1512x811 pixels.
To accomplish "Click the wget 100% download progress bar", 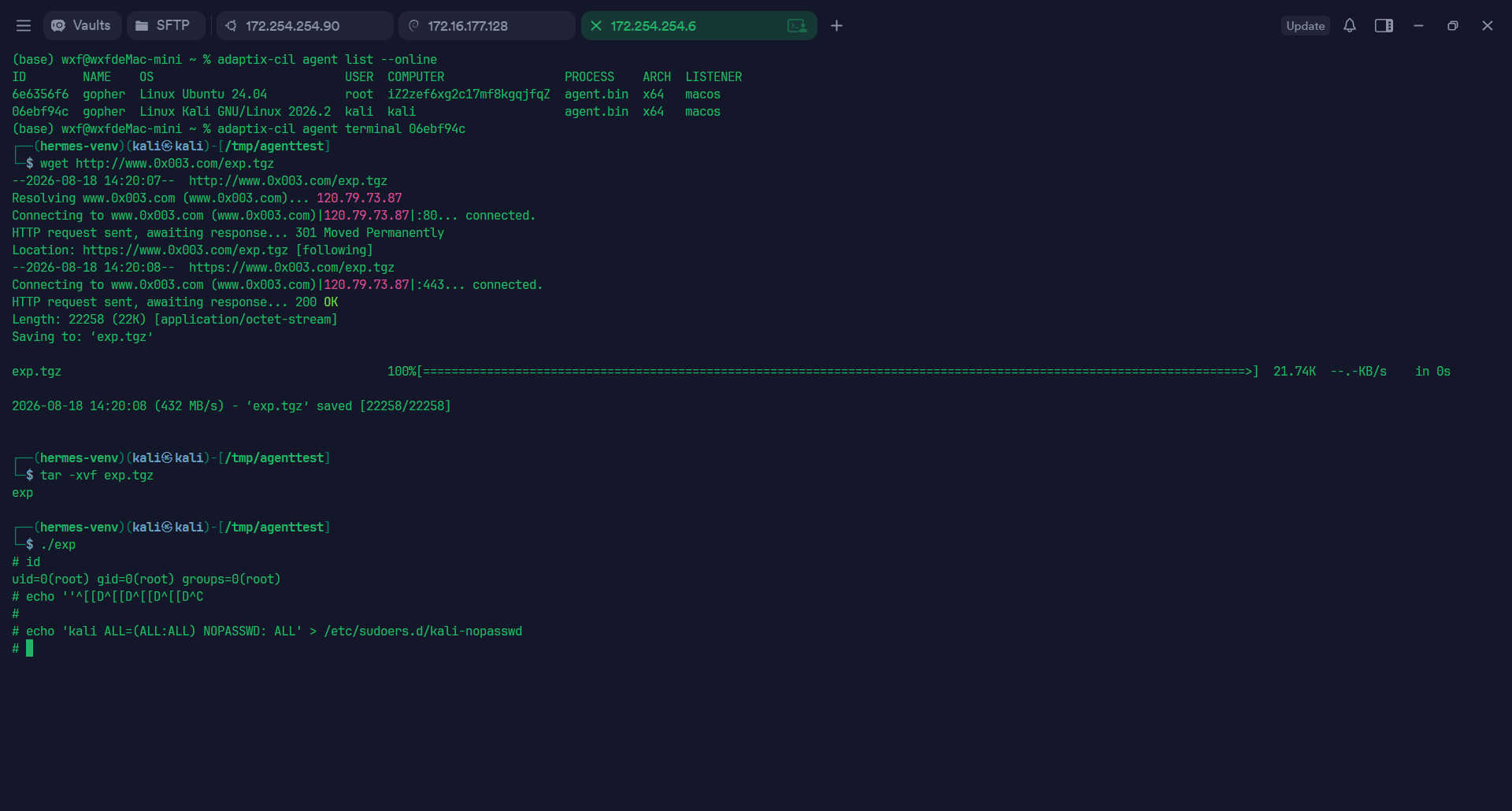I will point(823,372).
